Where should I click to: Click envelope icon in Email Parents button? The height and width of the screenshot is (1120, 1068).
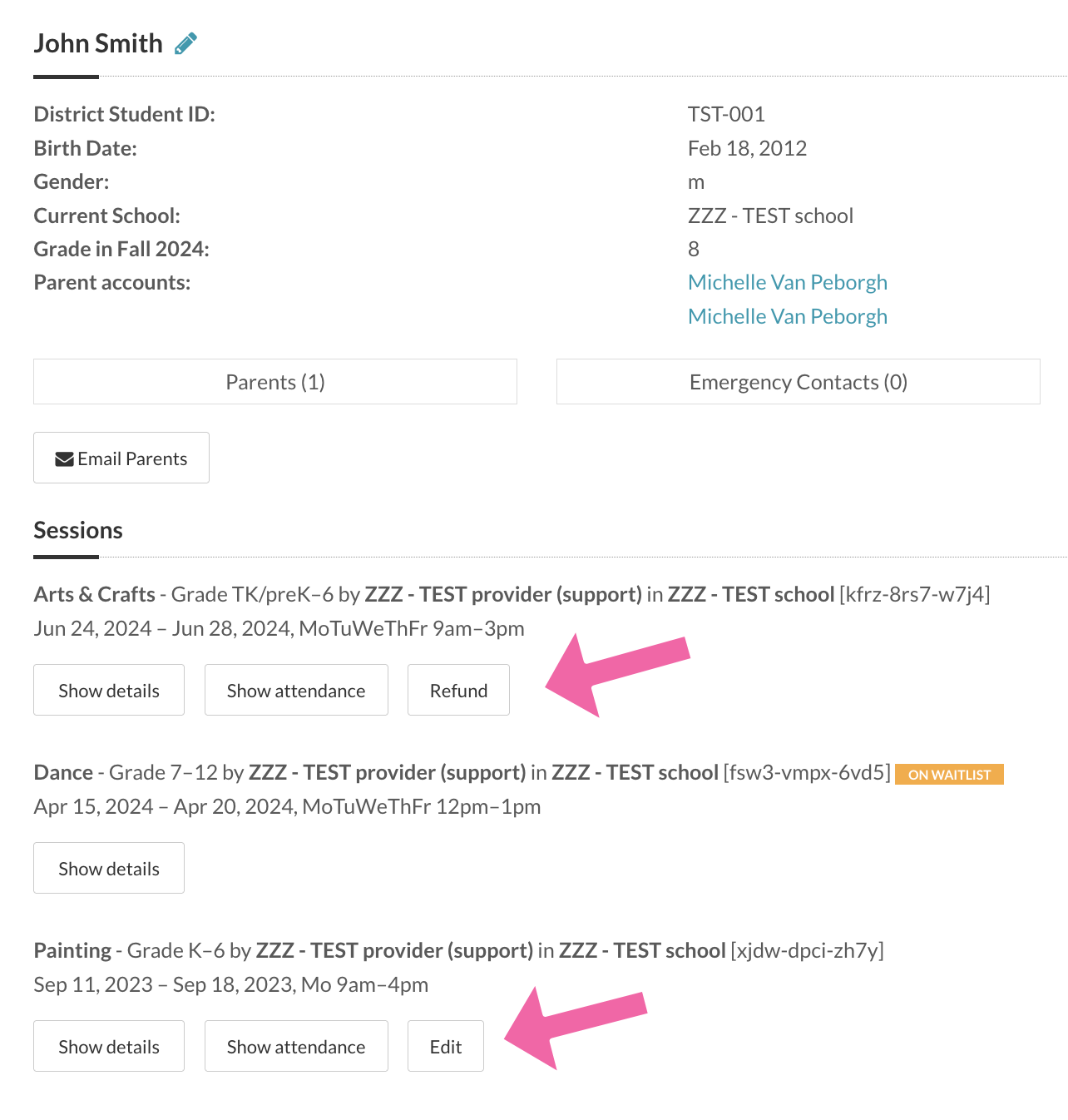tap(64, 459)
